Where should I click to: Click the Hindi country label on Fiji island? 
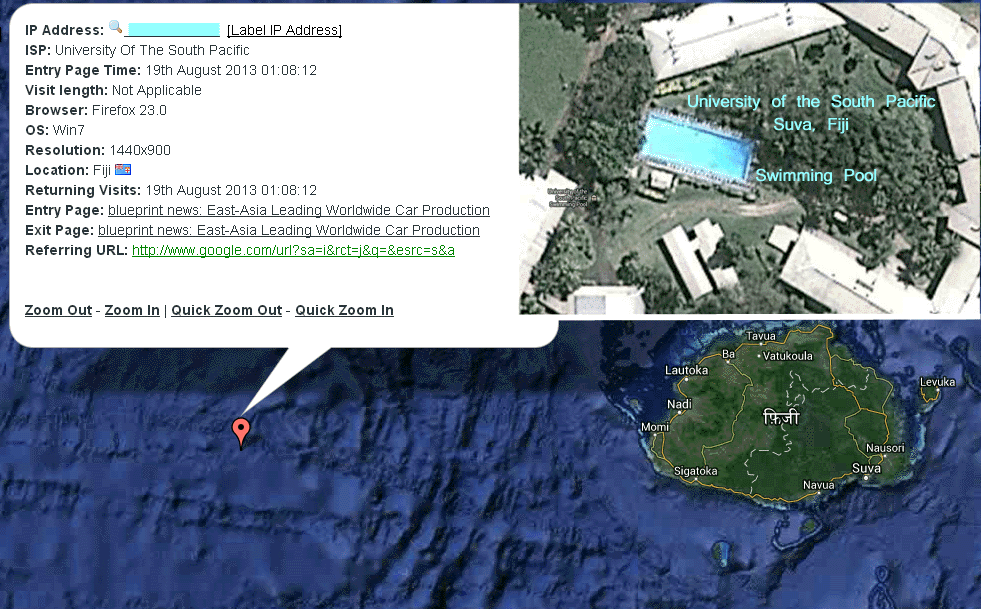[781, 417]
